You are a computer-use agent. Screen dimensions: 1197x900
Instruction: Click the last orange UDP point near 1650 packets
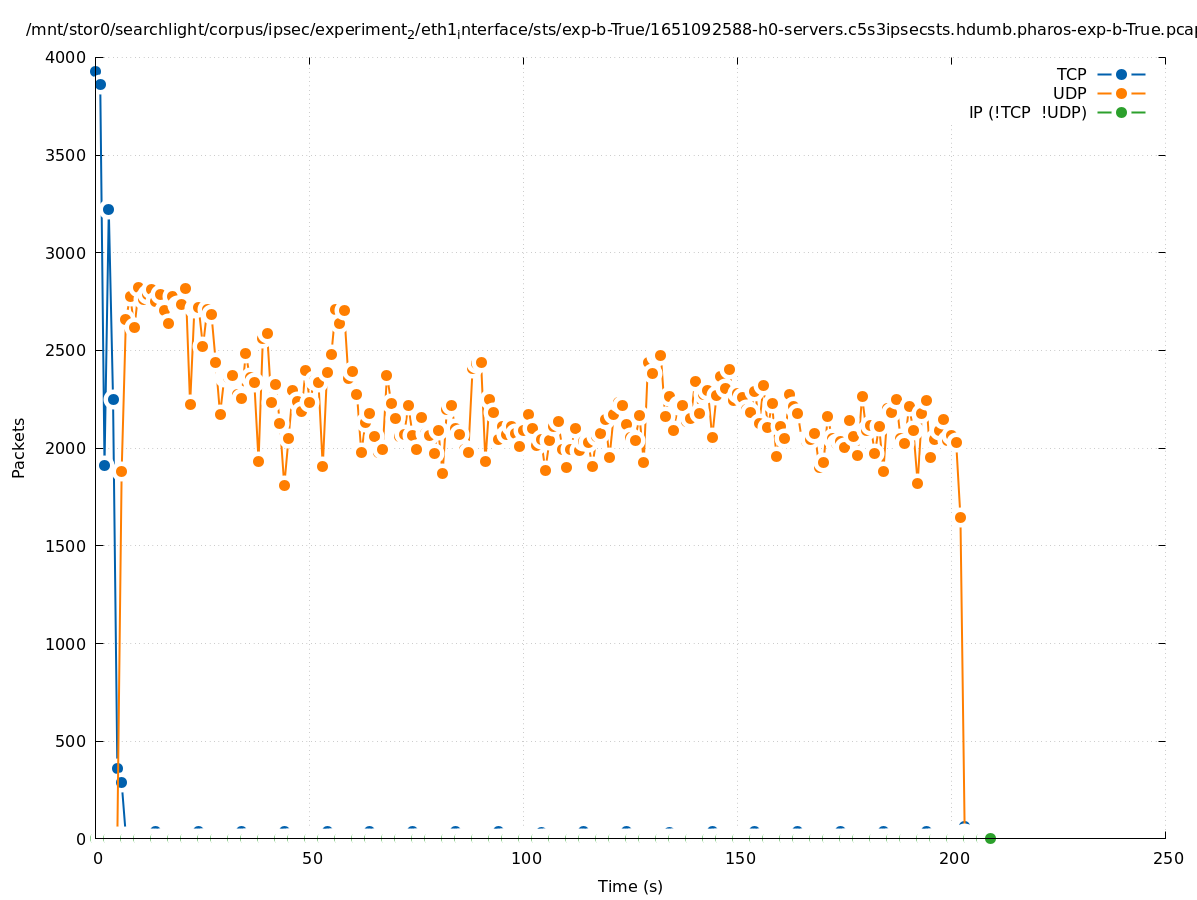point(960,517)
